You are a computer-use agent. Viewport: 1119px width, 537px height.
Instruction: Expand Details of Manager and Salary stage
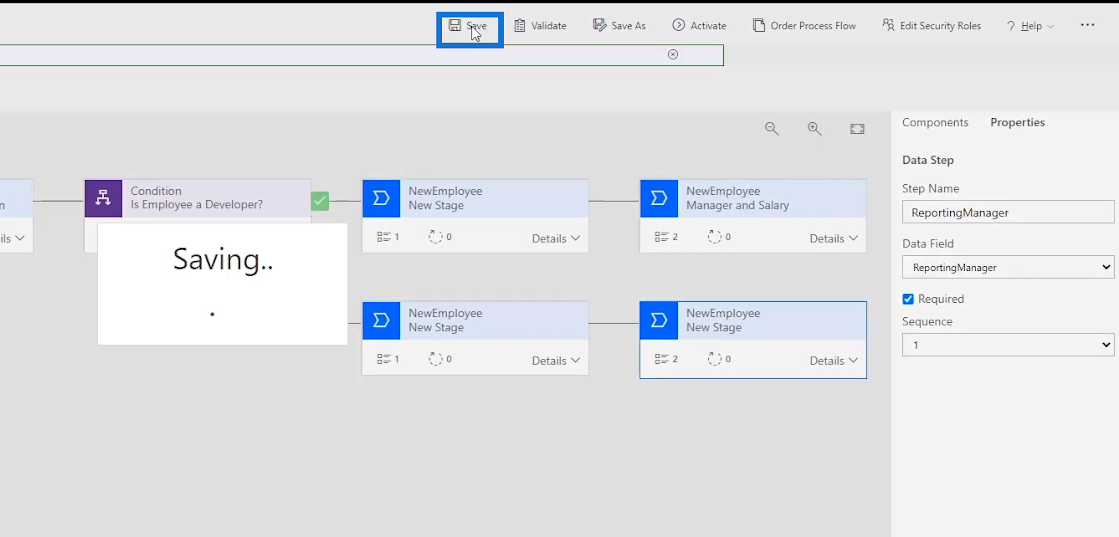[x=834, y=239]
